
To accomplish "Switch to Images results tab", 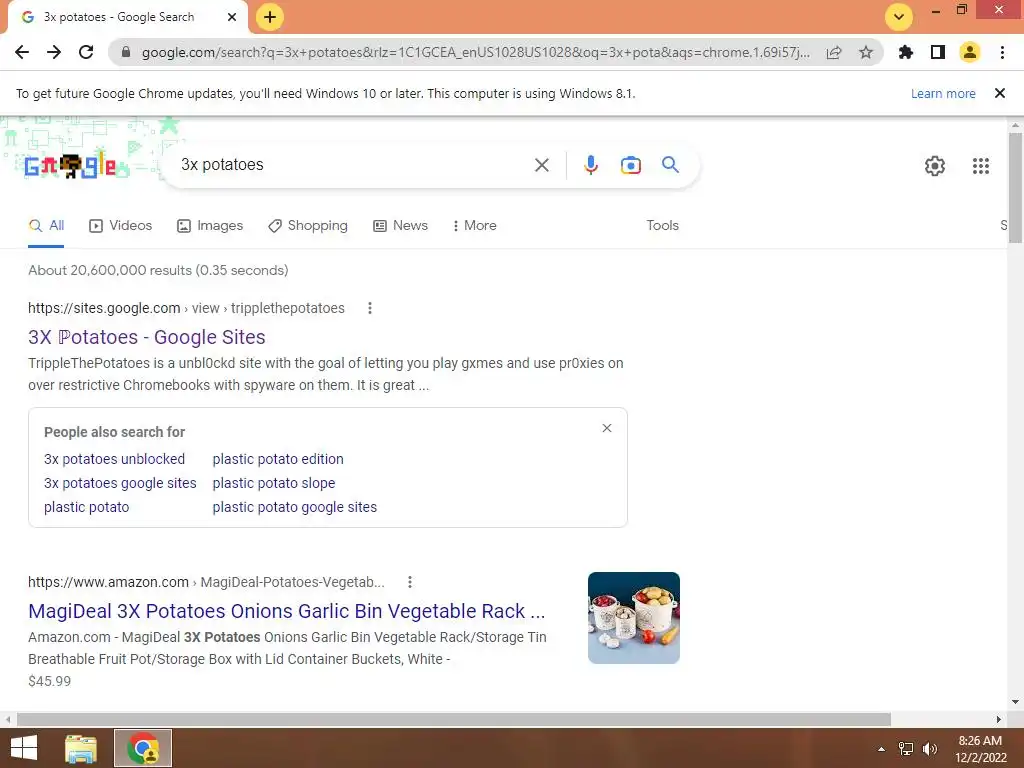I will pos(210,225).
